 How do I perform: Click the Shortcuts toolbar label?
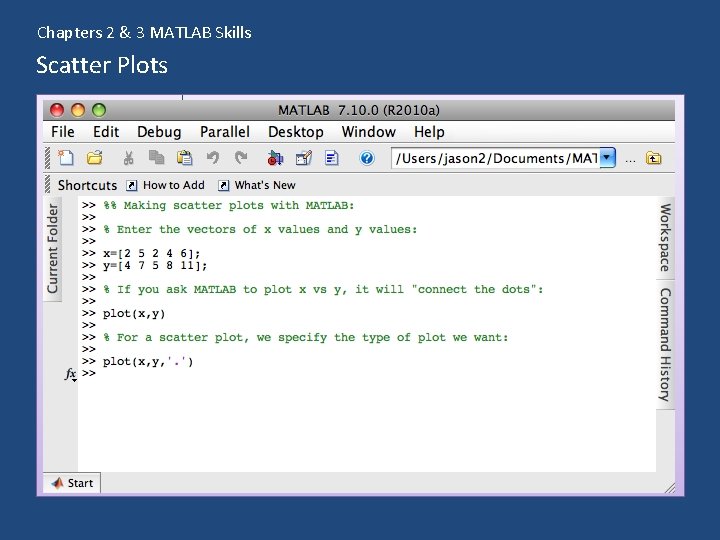[x=87, y=185]
